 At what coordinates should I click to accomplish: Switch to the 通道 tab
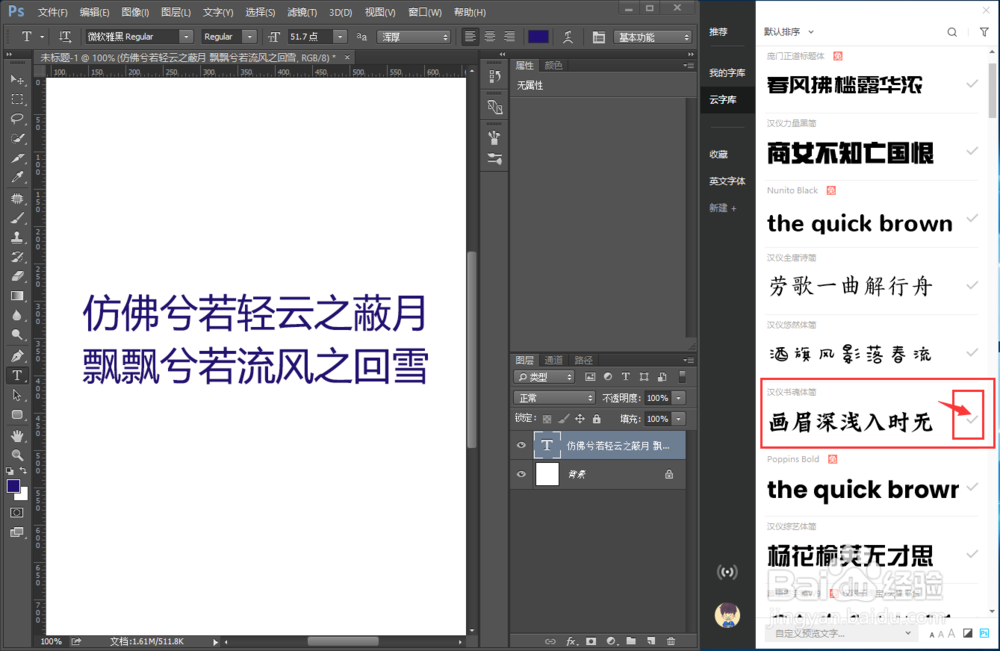coord(553,360)
